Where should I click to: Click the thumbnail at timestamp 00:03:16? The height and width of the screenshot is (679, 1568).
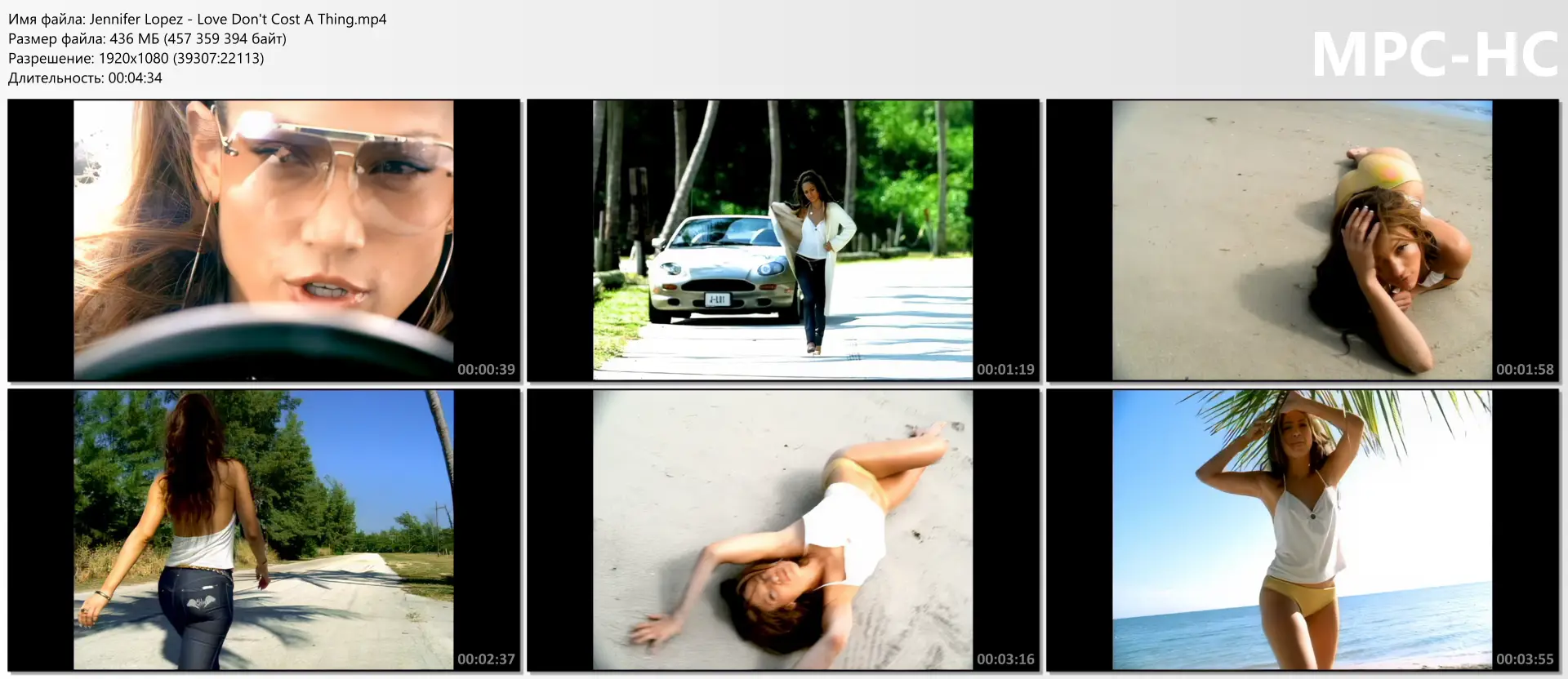783,530
